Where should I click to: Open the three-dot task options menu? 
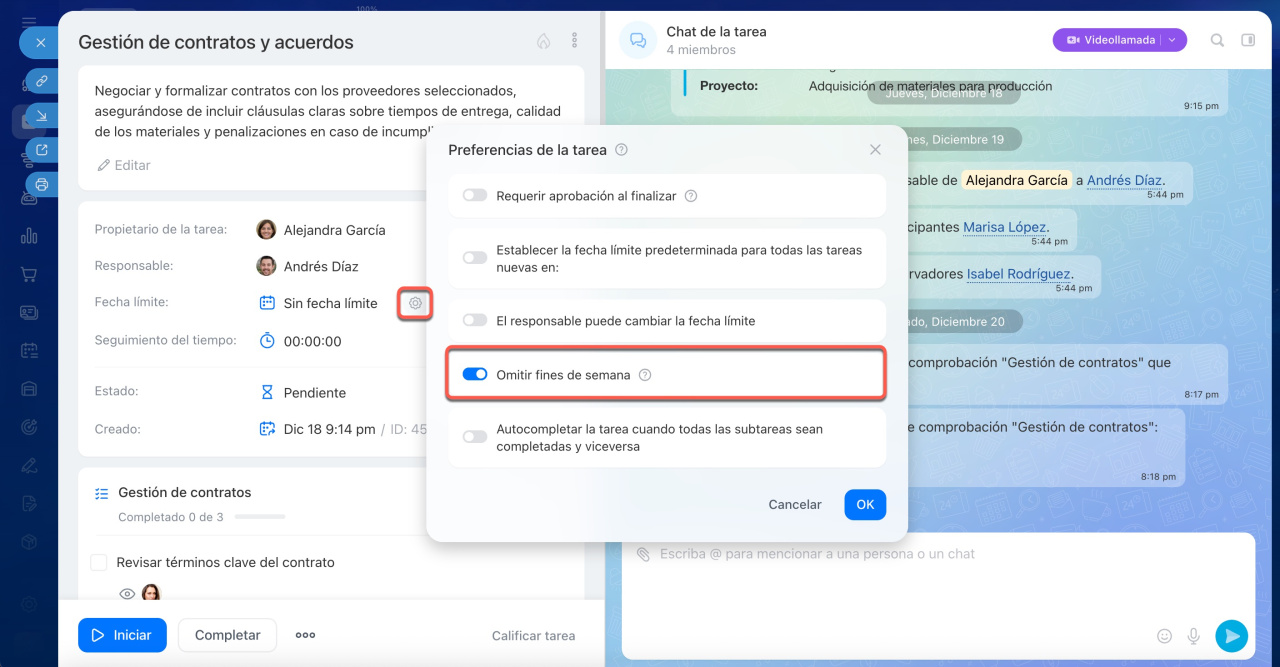[x=574, y=41]
